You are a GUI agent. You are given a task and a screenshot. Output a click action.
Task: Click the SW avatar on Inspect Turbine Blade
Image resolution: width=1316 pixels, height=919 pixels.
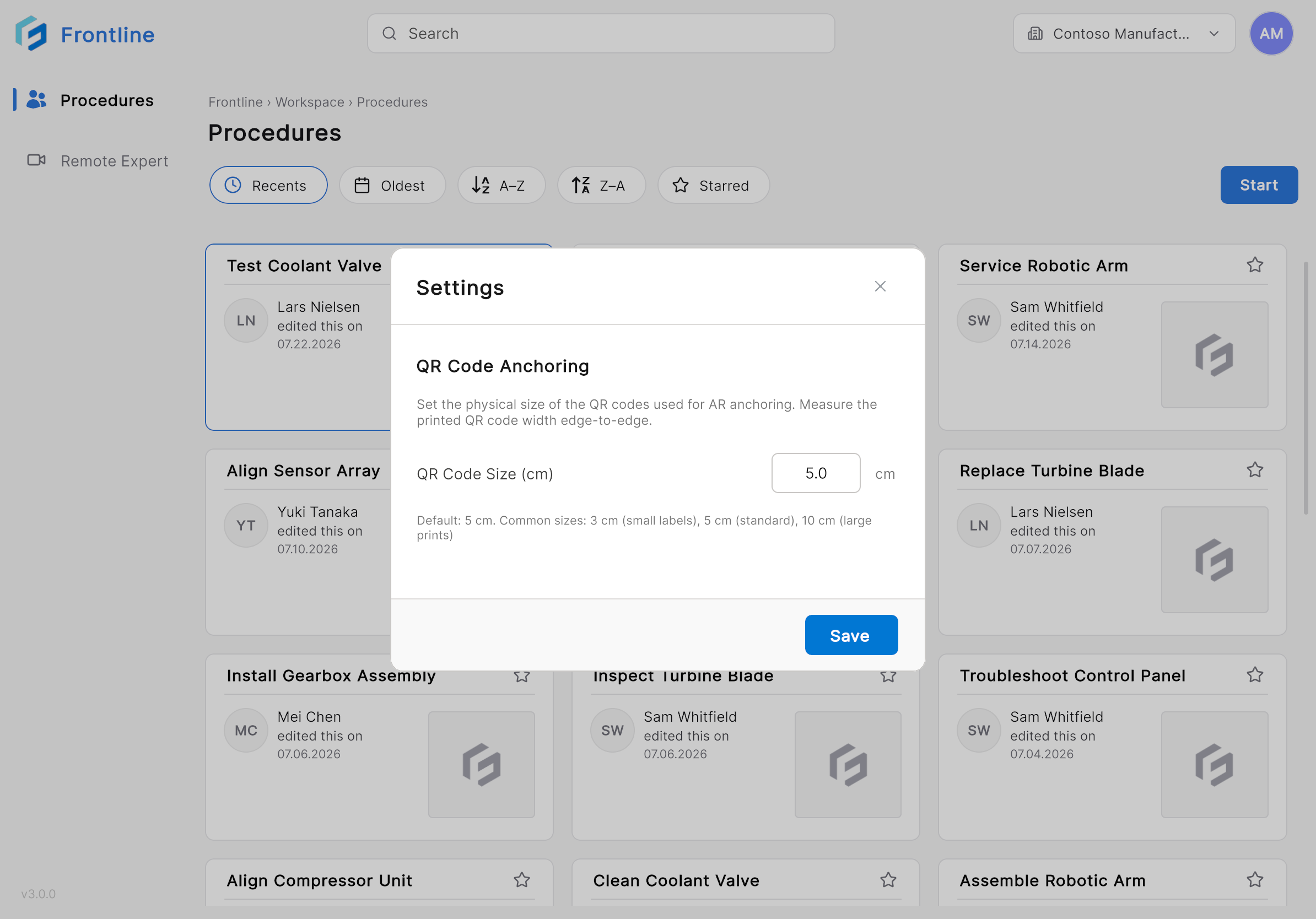(612, 731)
